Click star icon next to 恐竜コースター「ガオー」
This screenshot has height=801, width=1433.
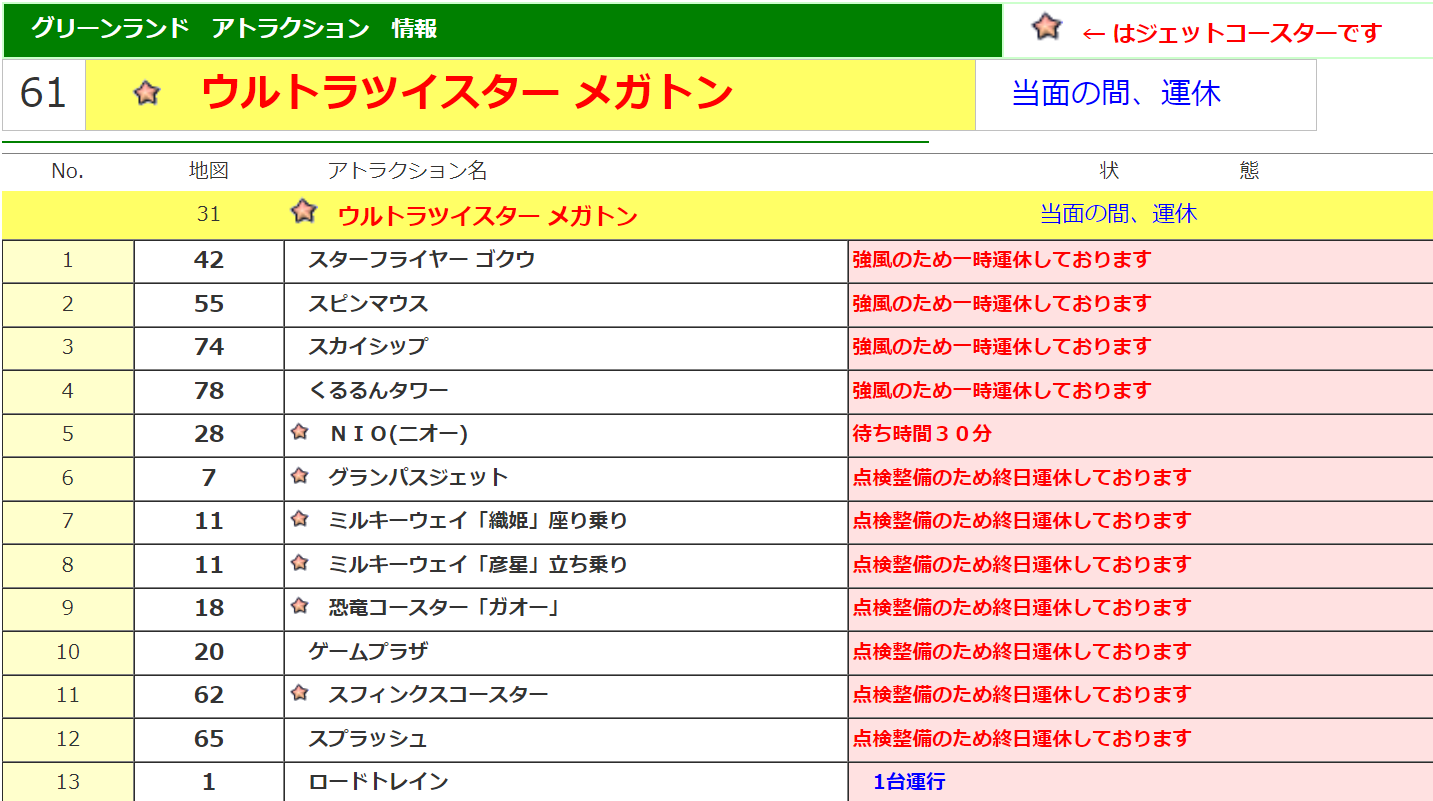click(x=299, y=606)
